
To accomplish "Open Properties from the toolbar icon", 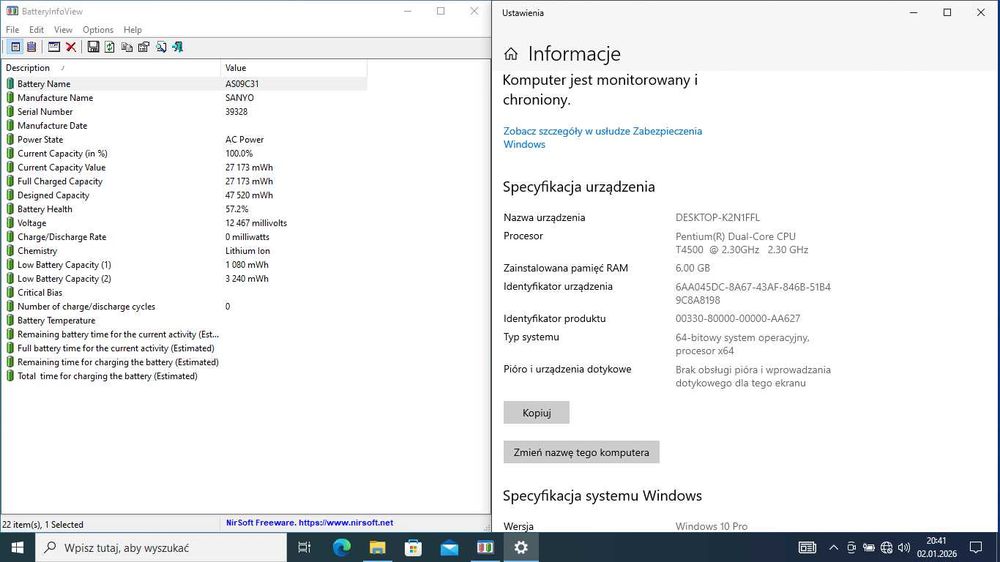I will point(143,47).
